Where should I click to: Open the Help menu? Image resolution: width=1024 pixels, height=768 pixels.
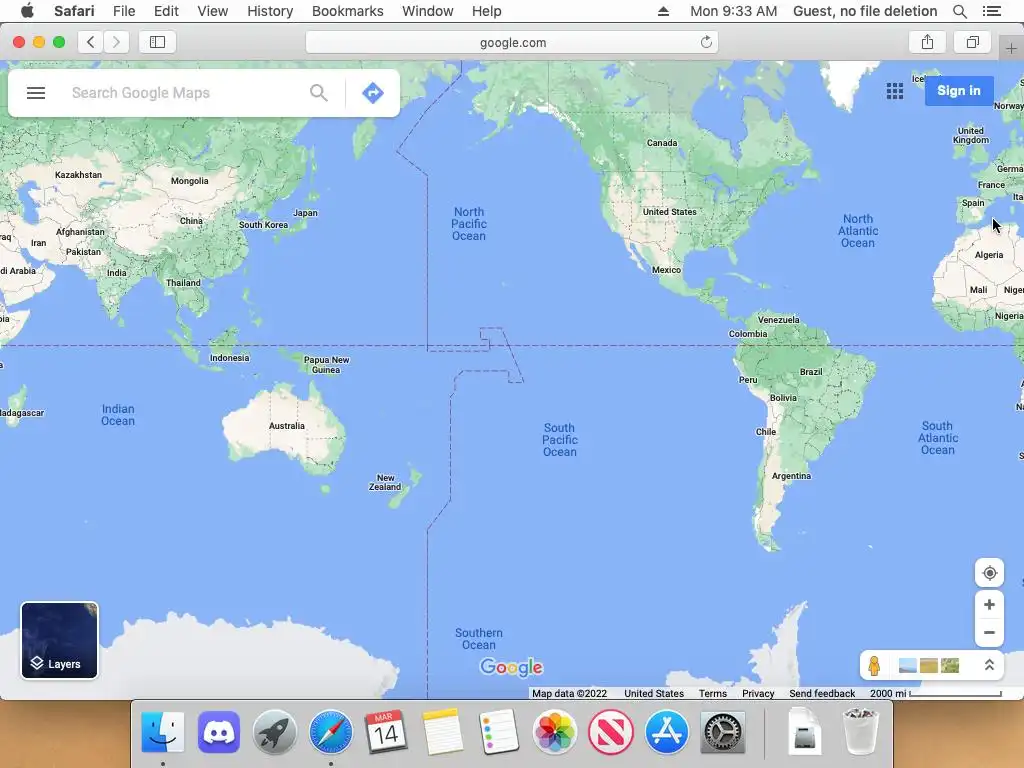point(487,11)
